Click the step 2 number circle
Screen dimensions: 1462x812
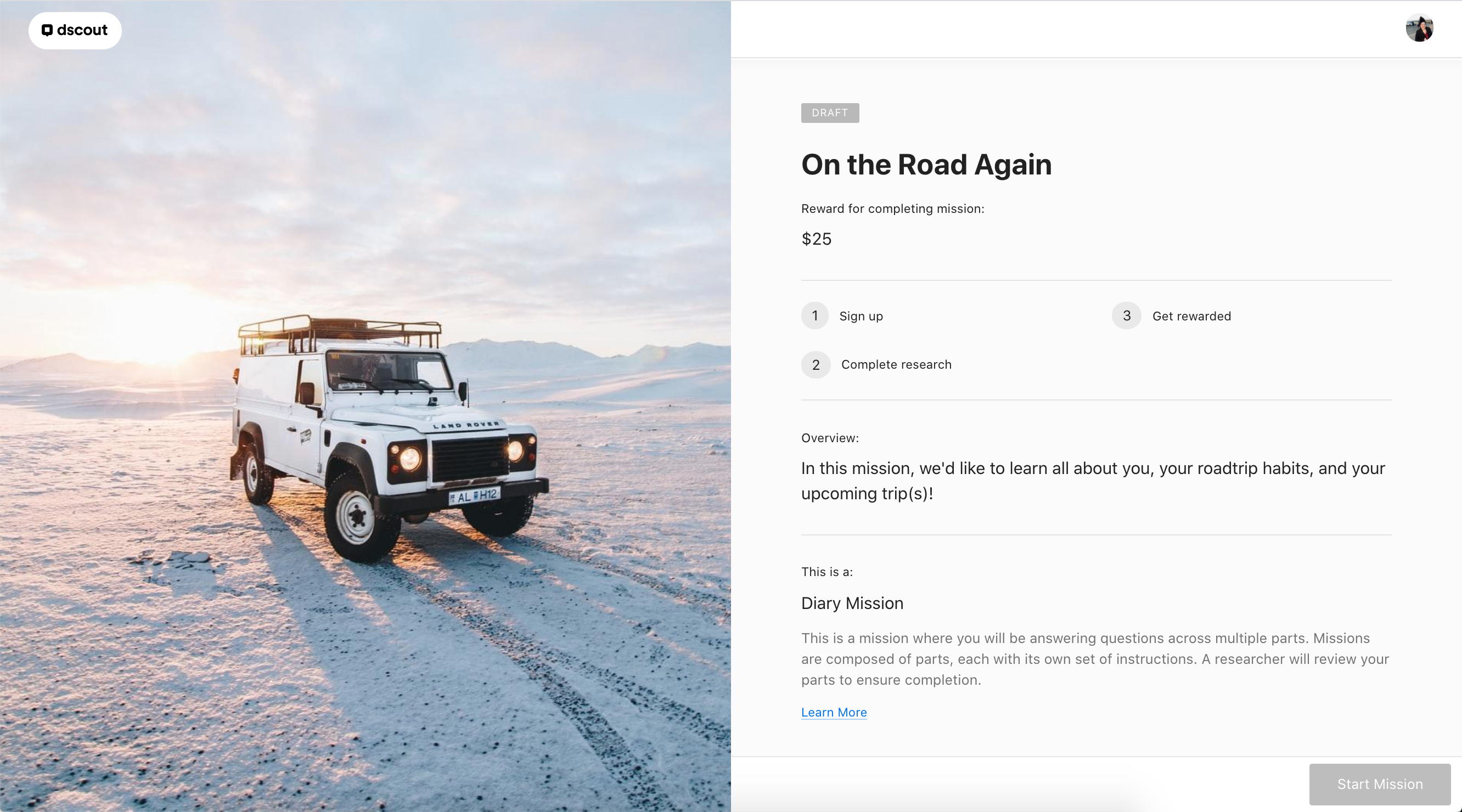tap(816, 365)
